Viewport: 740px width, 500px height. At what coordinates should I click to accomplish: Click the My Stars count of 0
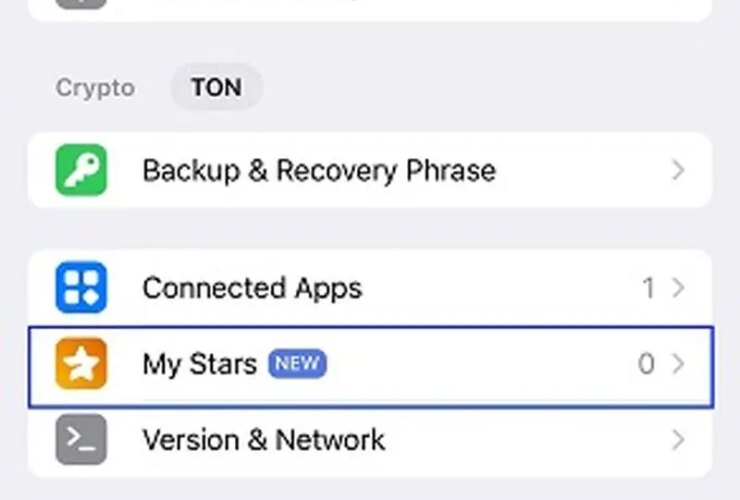(x=646, y=364)
